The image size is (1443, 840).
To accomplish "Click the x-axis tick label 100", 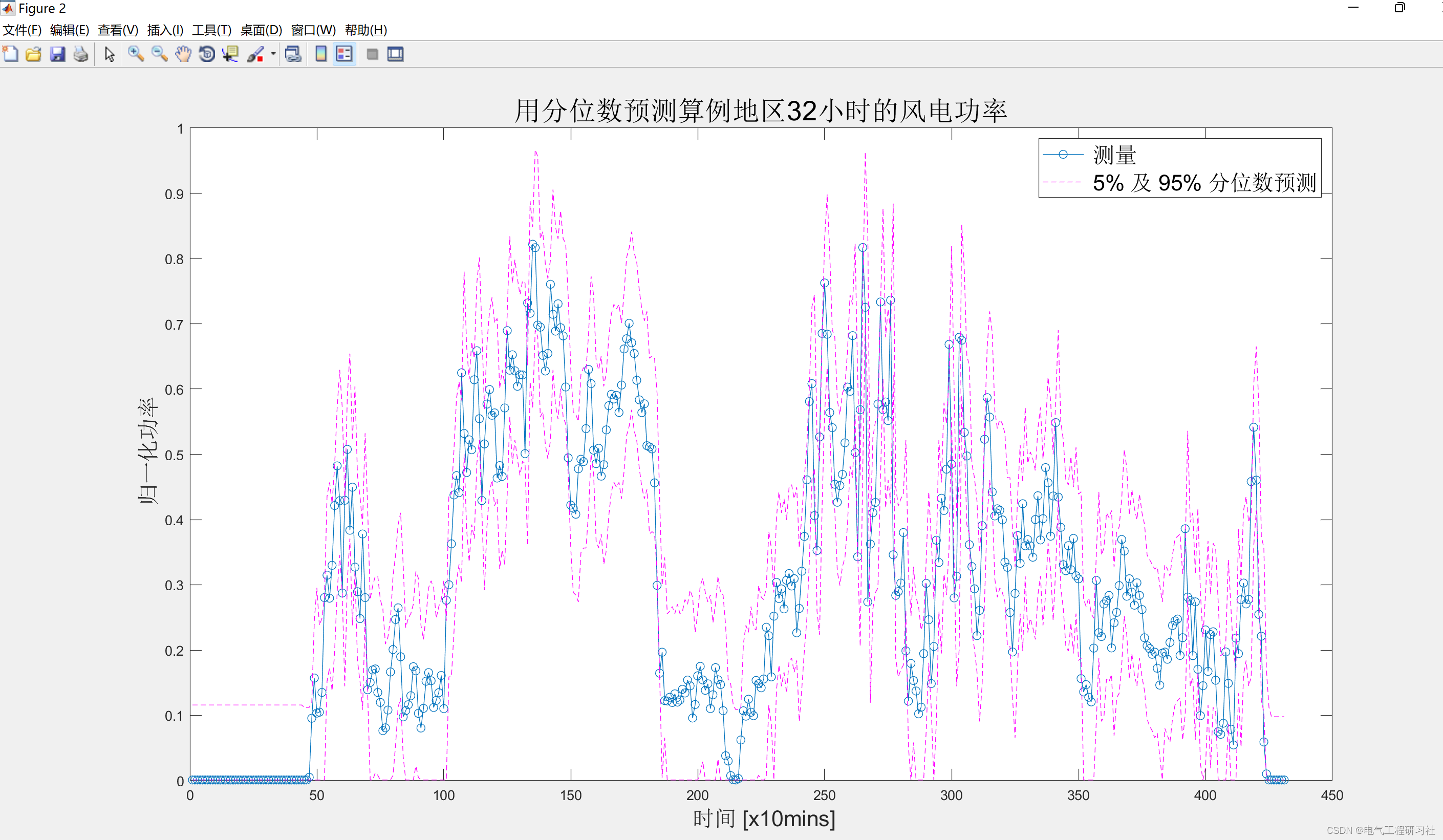I will pyautogui.click(x=444, y=795).
